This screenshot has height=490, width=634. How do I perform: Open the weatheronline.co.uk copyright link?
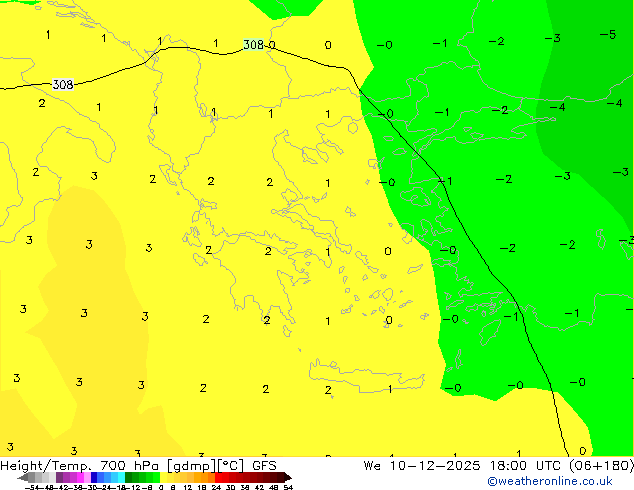click(550, 481)
